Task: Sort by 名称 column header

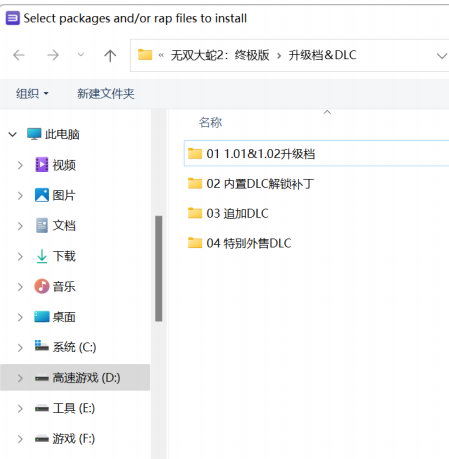Action: 210,122
